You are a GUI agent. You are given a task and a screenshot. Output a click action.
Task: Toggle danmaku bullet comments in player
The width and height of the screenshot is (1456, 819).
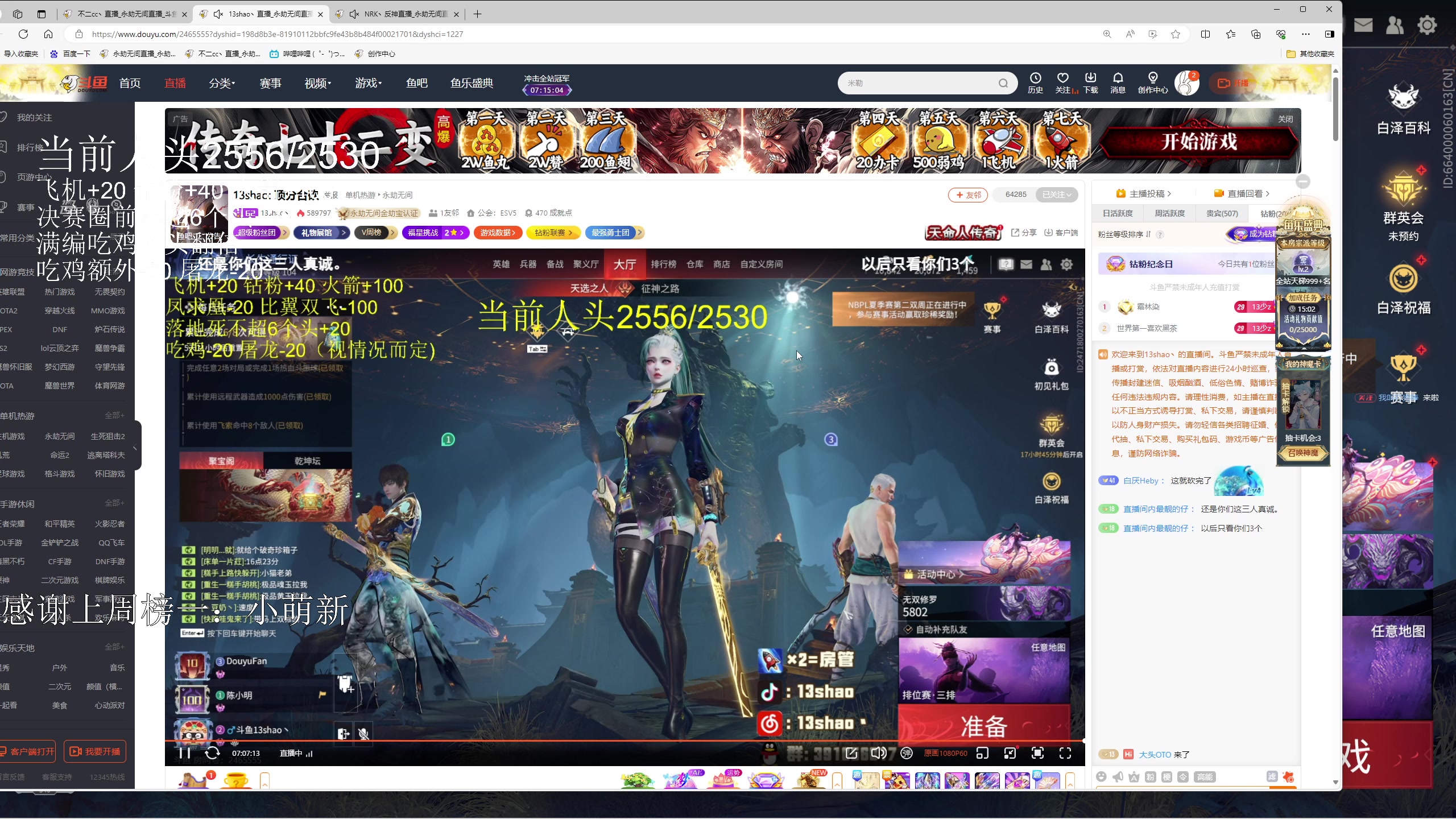click(907, 753)
